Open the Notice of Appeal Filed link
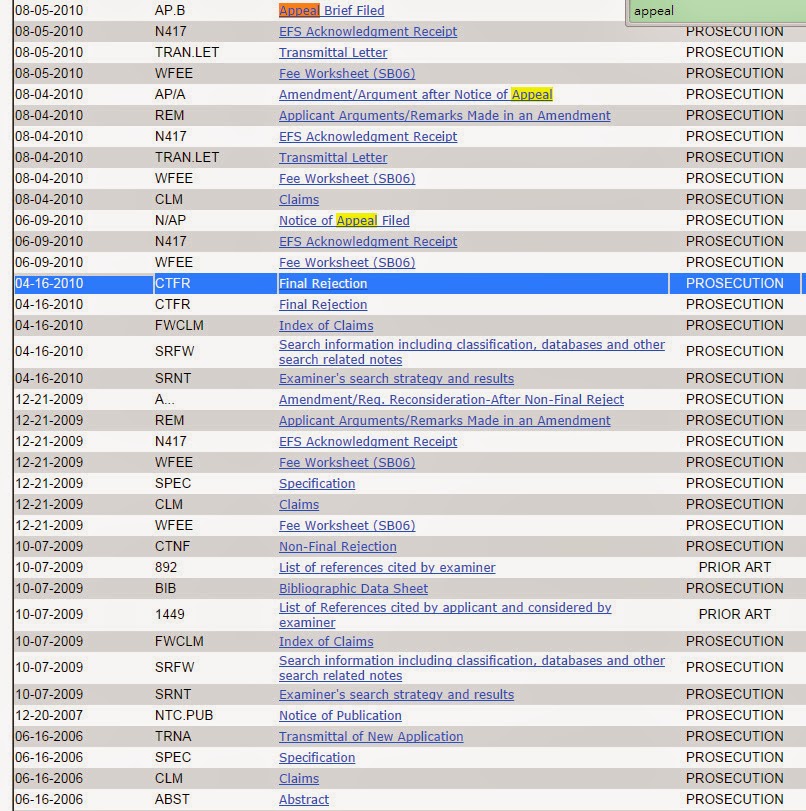Viewport: 806px width, 811px height. (344, 220)
